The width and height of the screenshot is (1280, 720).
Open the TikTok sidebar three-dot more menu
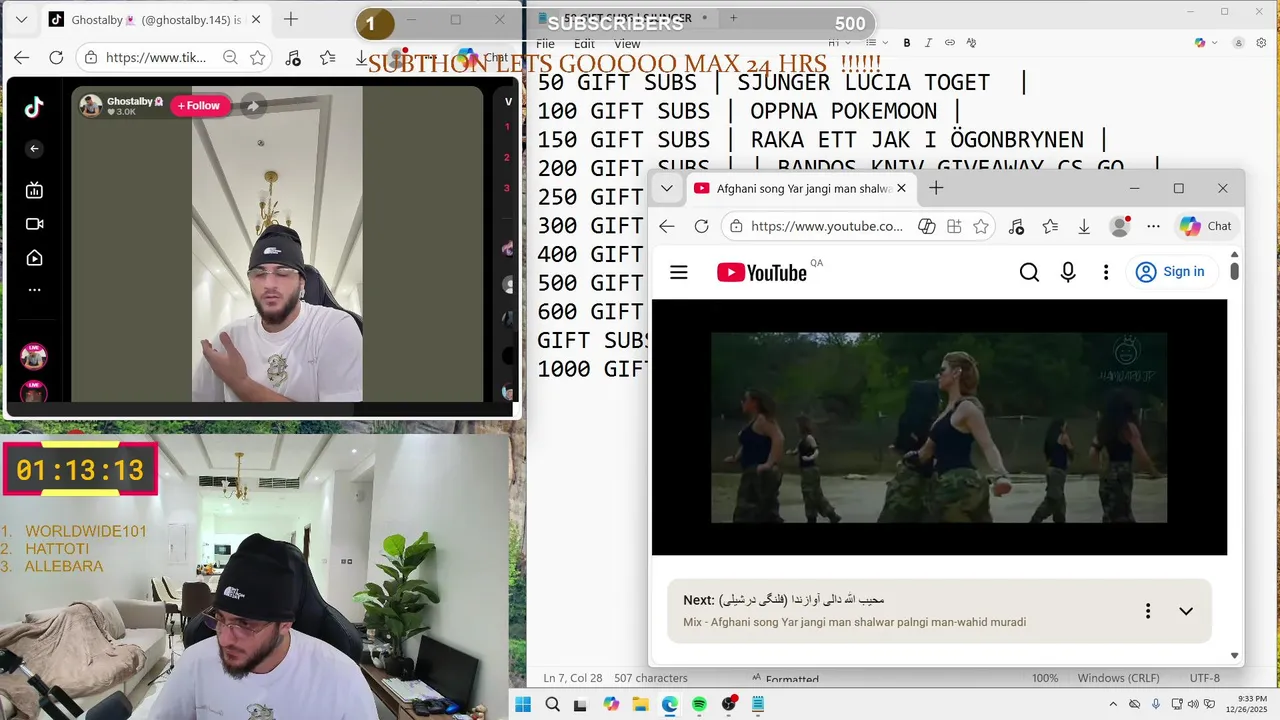(x=34, y=290)
